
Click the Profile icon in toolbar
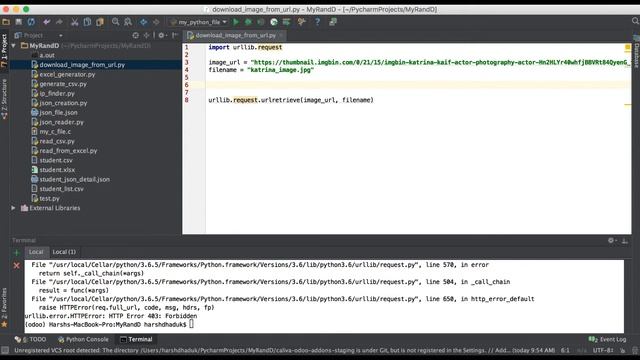click(x=274, y=22)
